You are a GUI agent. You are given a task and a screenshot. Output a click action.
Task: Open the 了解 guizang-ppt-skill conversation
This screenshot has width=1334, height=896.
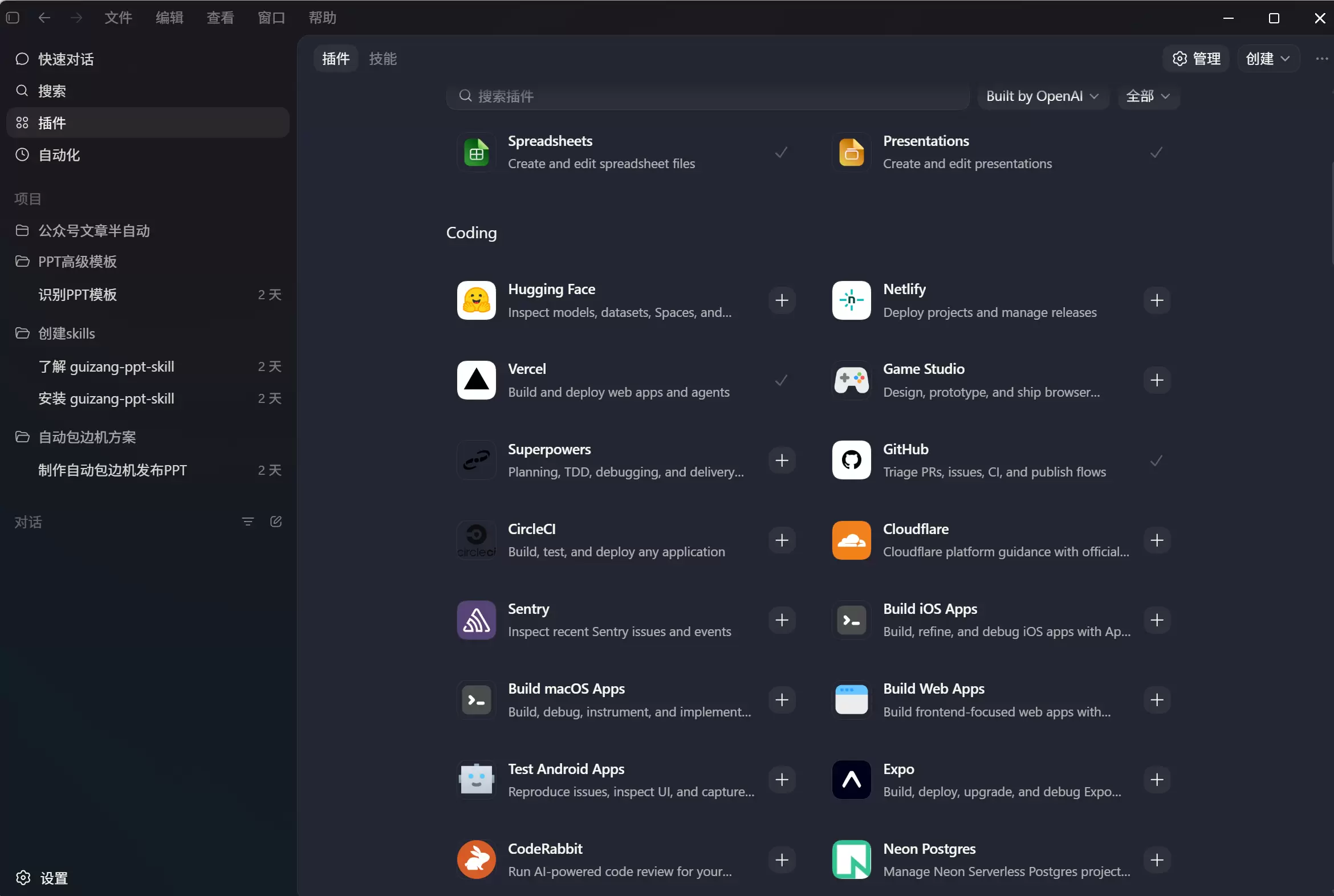[x=148, y=367]
